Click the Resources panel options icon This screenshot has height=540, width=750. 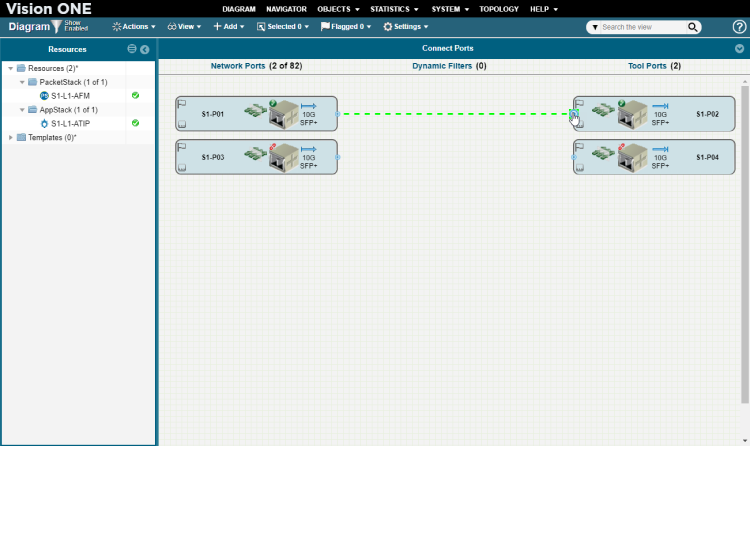132,49
